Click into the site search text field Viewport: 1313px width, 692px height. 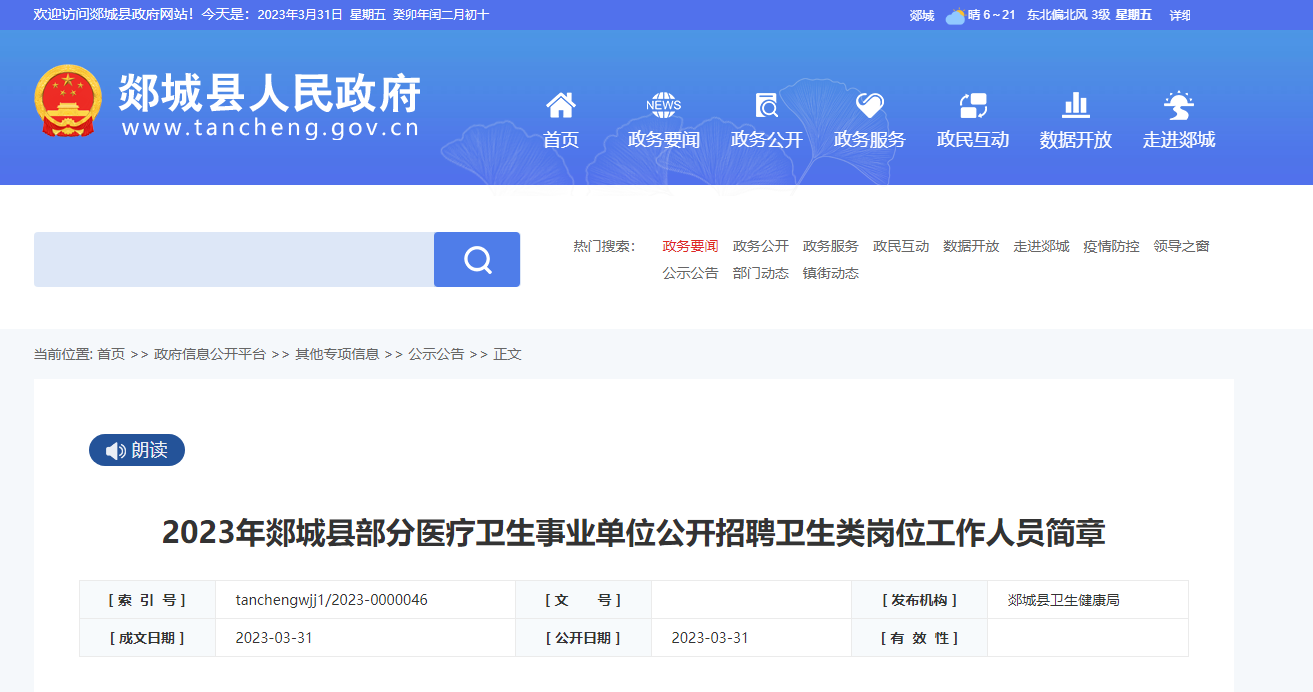tap(234, 260)
